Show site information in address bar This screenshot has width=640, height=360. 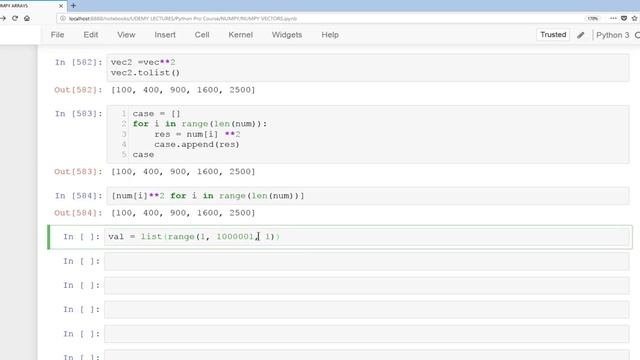[x=62, y=18]
